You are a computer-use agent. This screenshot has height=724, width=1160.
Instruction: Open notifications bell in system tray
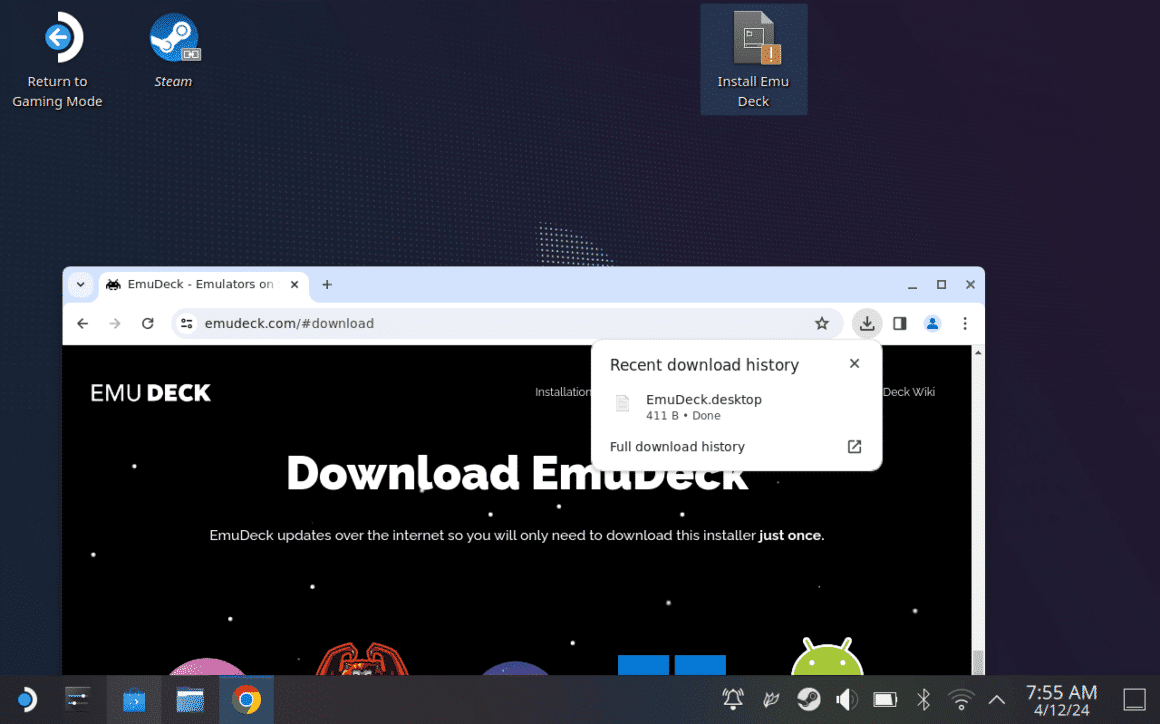[x=733, y=699]
